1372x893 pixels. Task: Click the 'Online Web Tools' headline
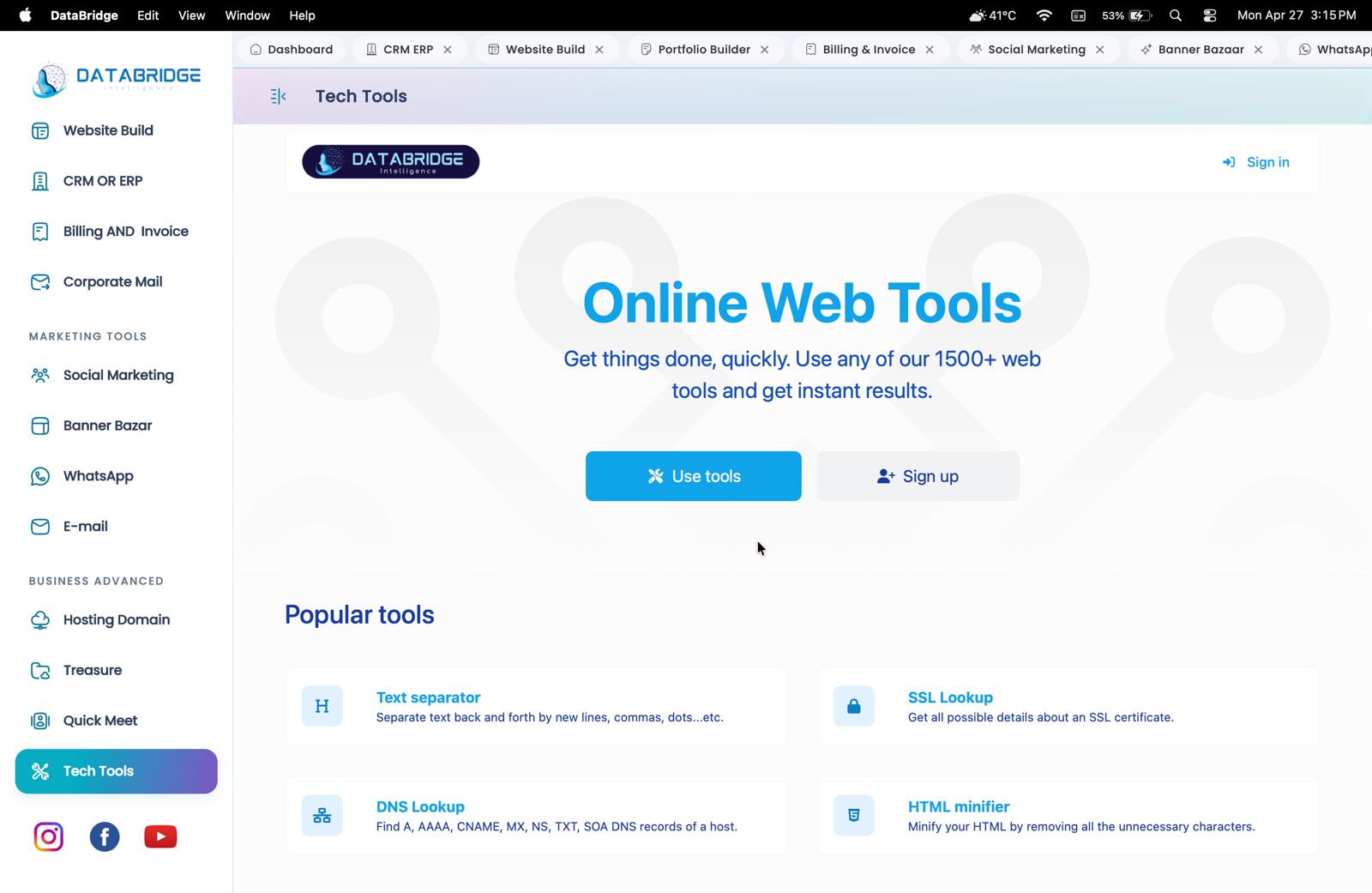(x=802, y=303)
